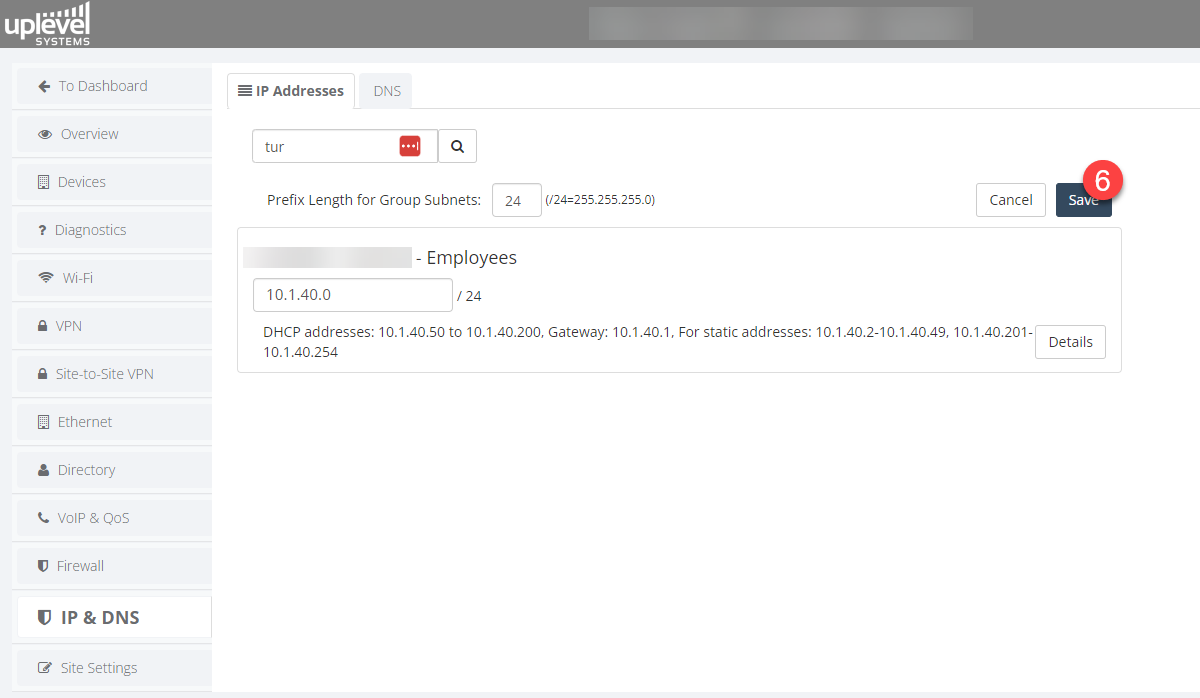Click the '/ 24' suffix beside subnet field
Viewport: 1200px width, 698px height.
(x=469, y=296)
